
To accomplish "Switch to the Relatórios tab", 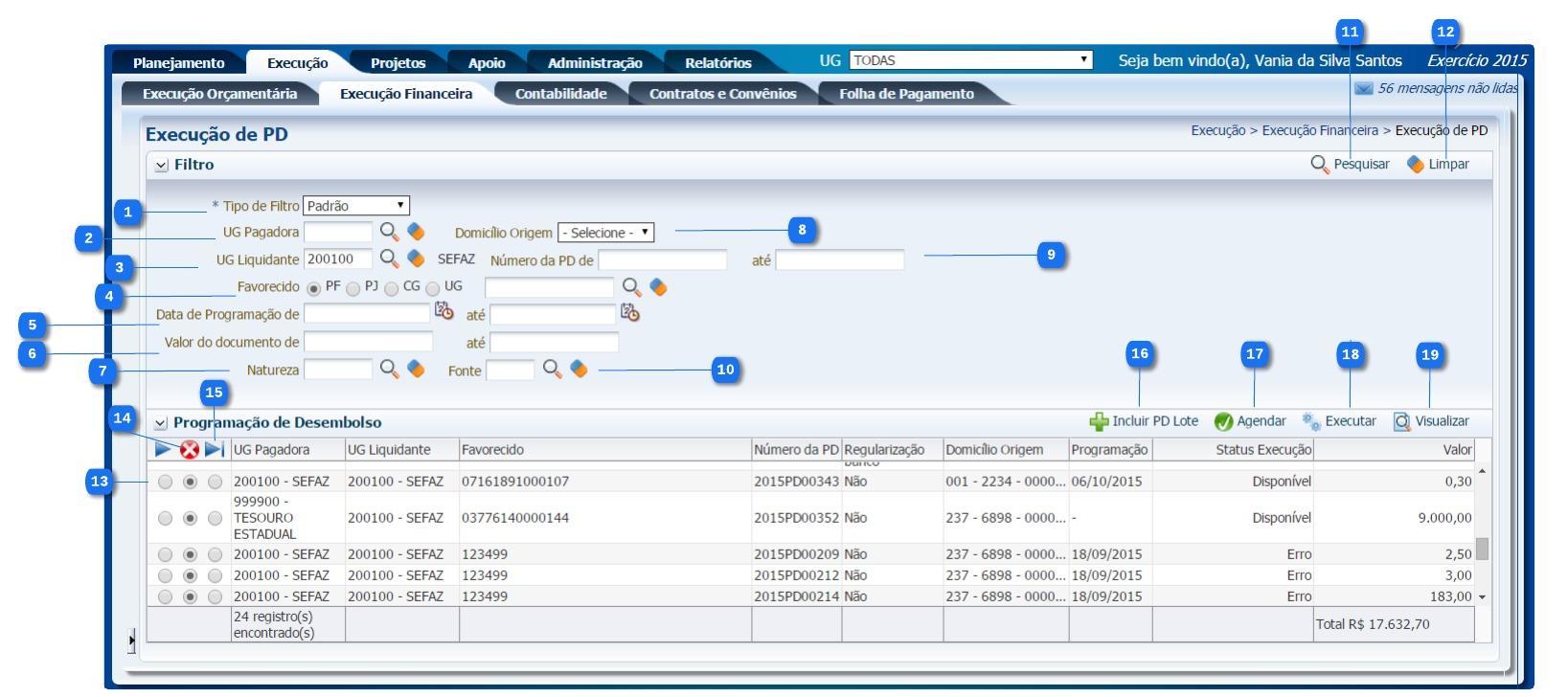I will point(717,63).
